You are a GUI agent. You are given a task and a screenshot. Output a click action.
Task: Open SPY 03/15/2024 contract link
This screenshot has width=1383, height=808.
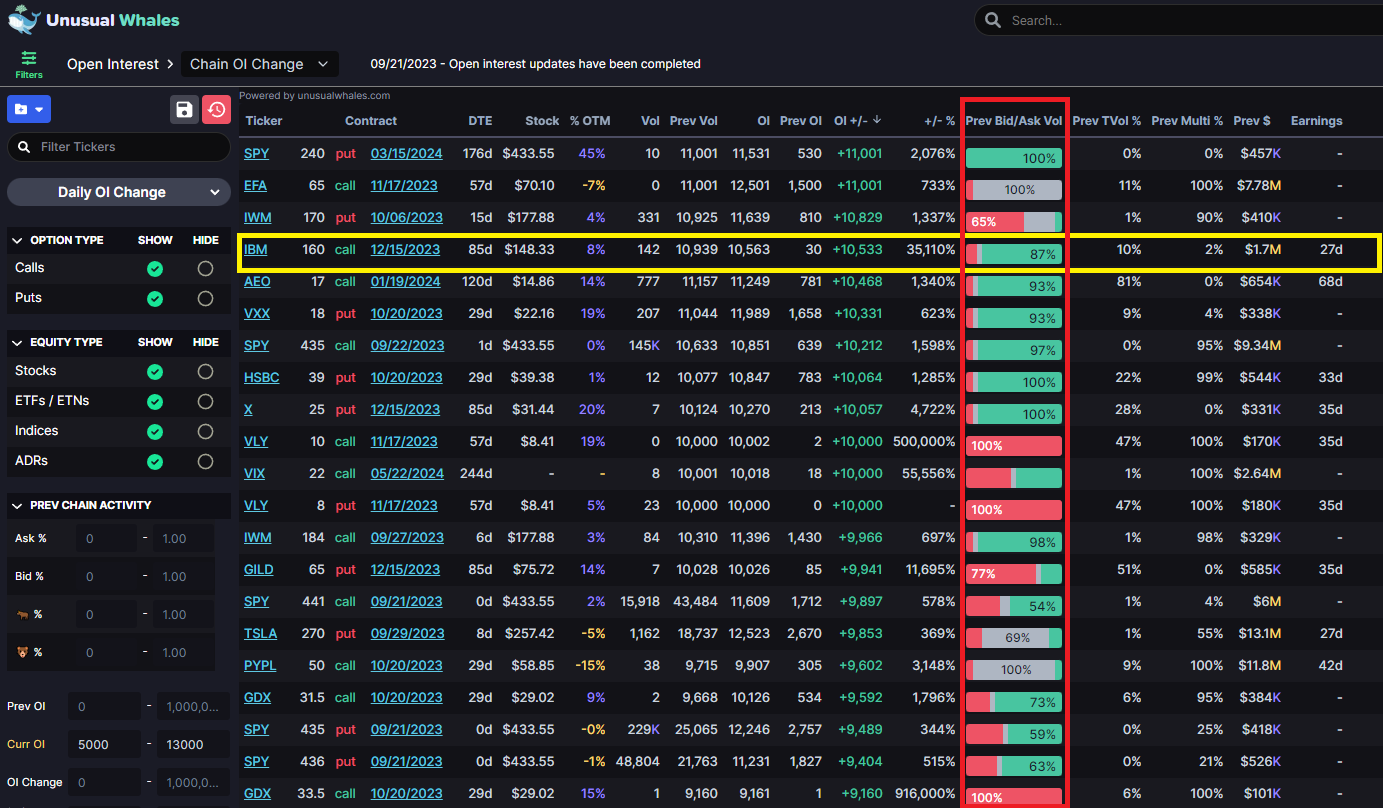[x=406, y=154]
